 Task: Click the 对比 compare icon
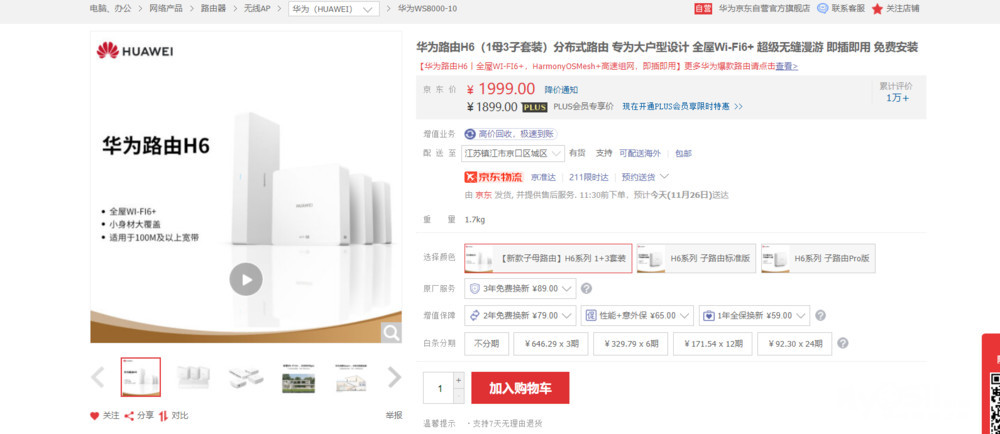click(164, 415)
